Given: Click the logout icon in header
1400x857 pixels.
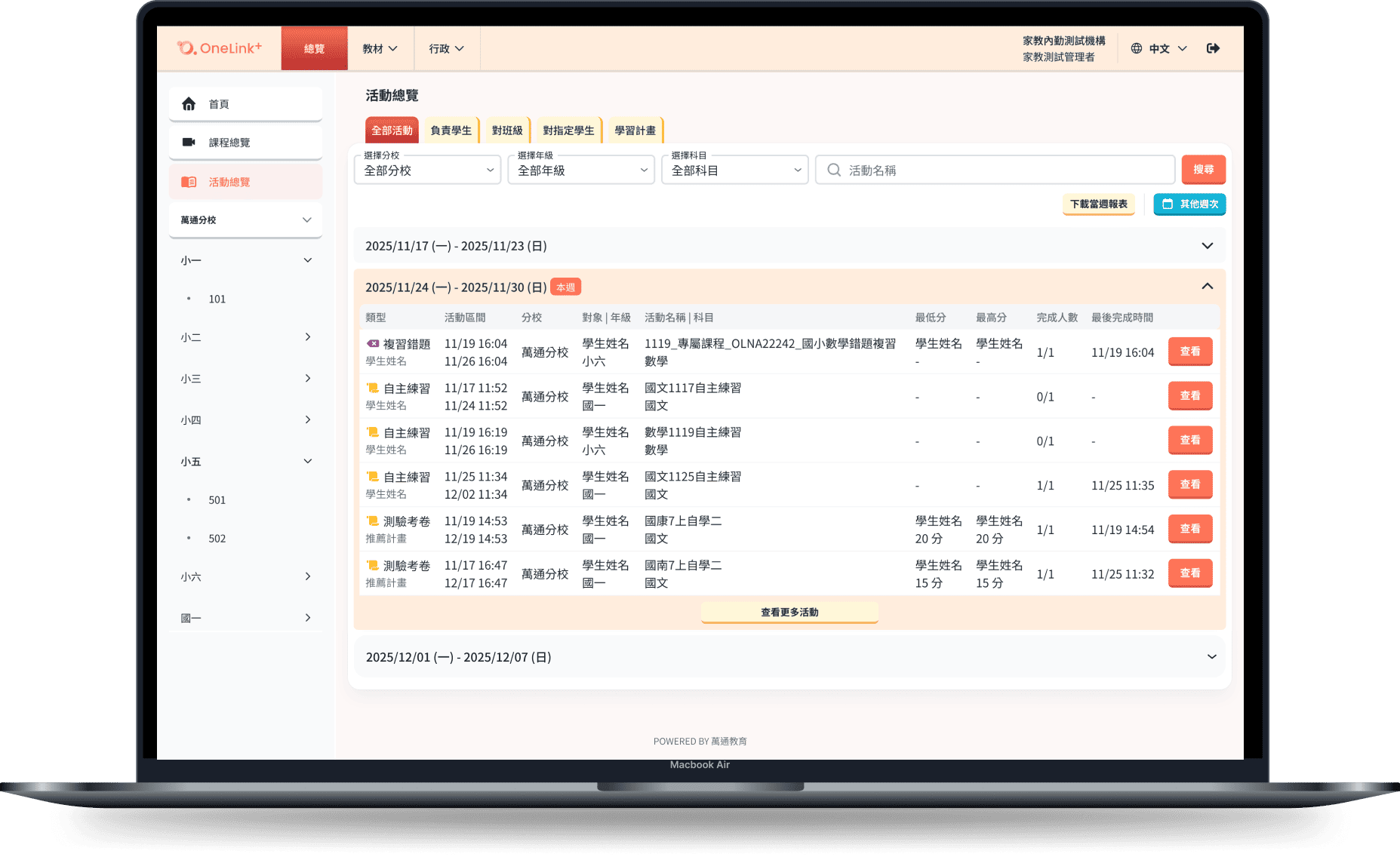Looking at the screenshot, I should [x=1213, y=48].
